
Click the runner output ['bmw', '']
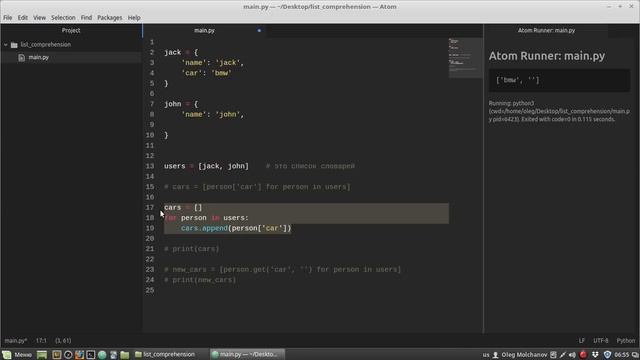518,80
